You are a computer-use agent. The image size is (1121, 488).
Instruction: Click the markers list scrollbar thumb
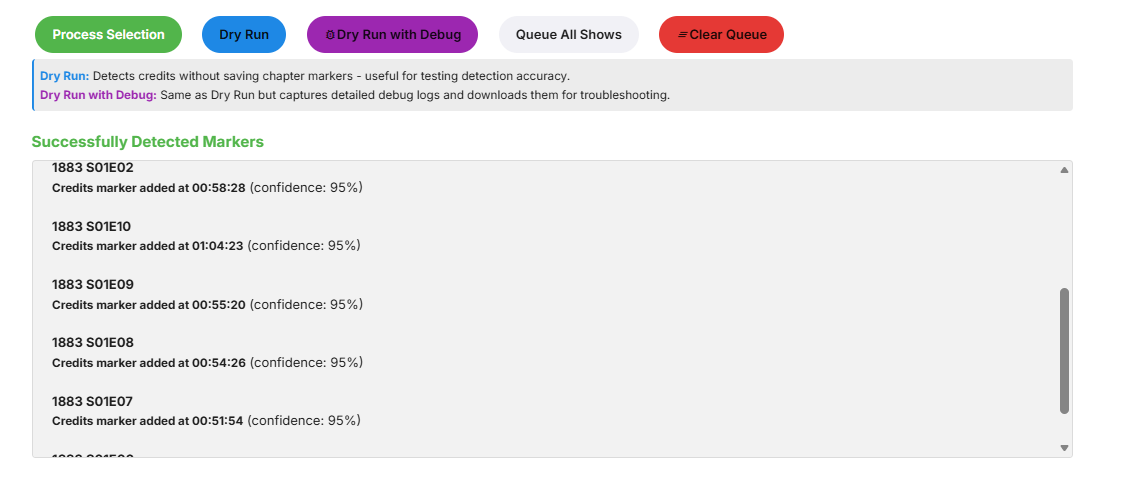1064,350
